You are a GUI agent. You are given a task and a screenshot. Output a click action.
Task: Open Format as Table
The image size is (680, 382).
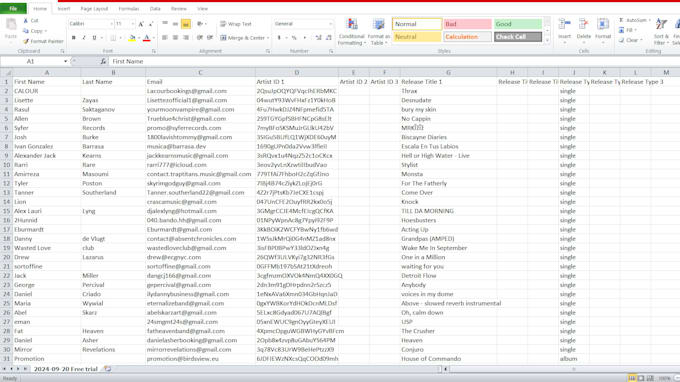point(379,32)
